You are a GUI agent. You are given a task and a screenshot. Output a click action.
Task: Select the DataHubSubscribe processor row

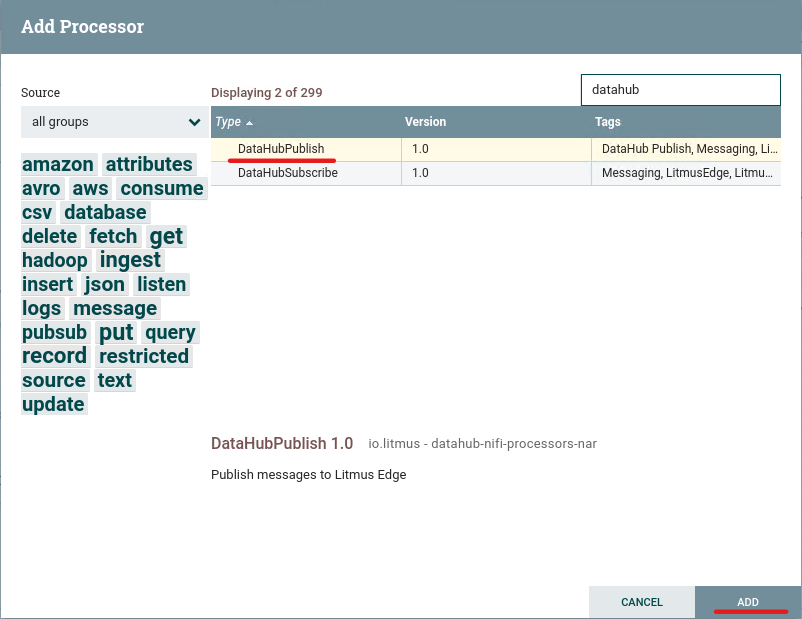pyautogui.click(x=496, y=173)
